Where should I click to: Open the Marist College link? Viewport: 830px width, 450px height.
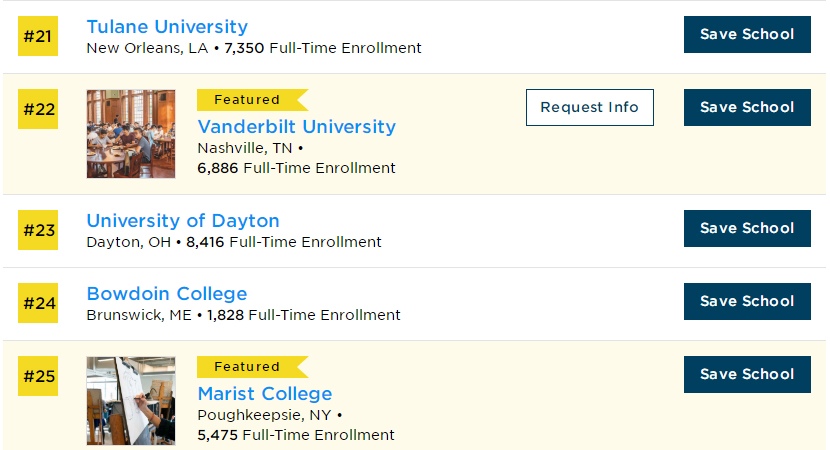pos(265,394)
